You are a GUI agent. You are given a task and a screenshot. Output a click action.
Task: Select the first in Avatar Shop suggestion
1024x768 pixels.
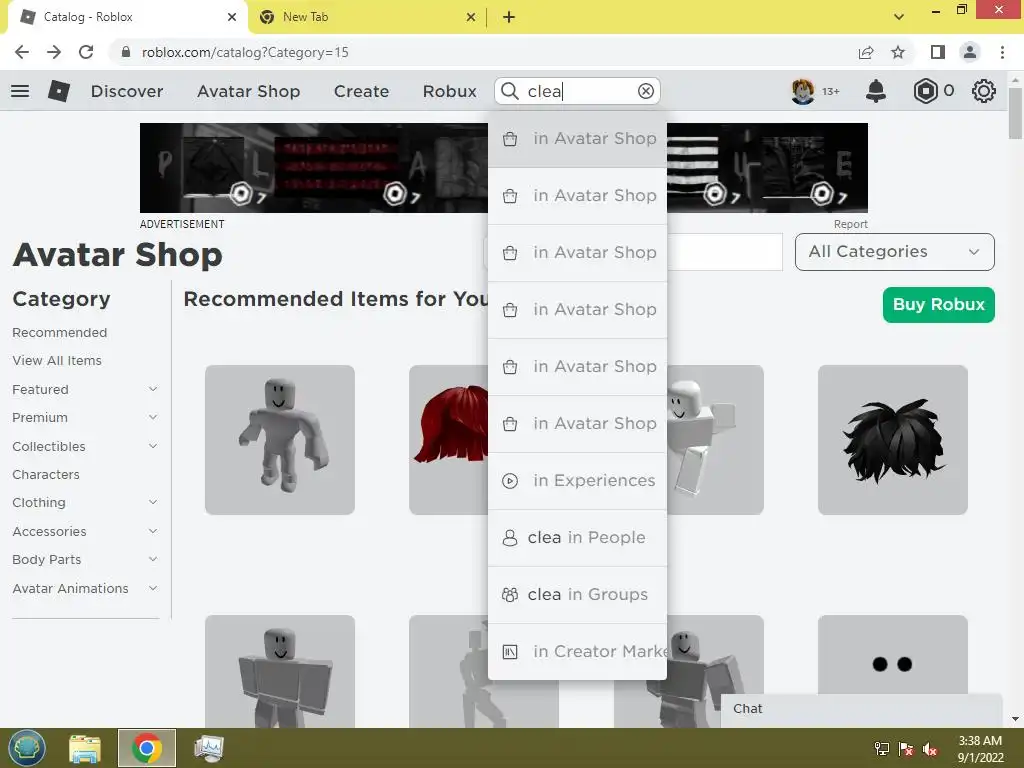[x=577, y=138]
